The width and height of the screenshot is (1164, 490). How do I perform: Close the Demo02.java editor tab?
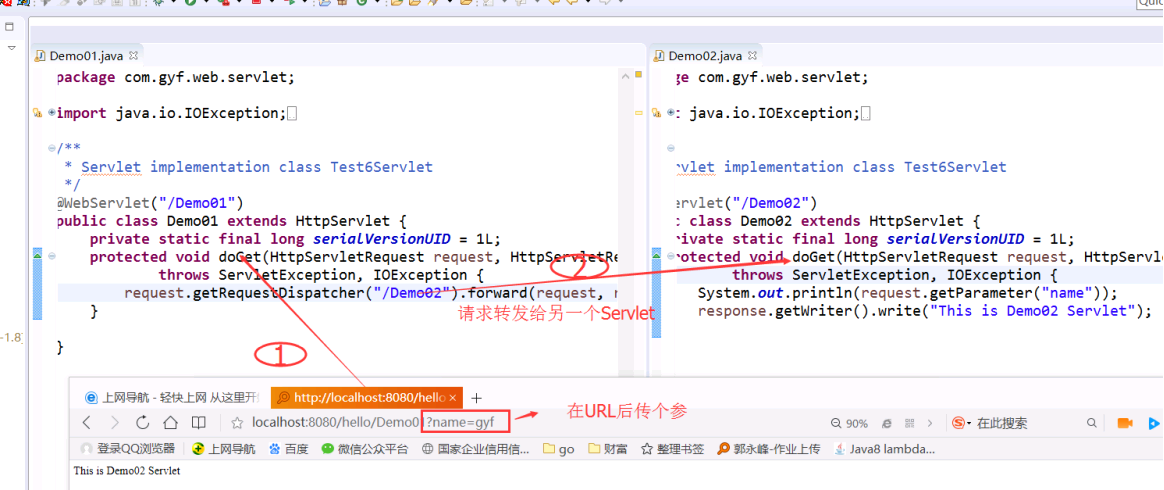[752, 56]
